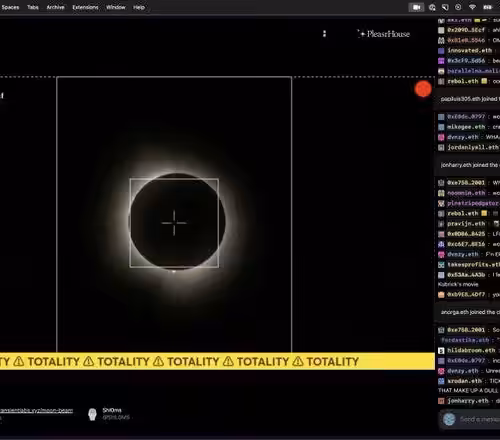Click avatar beside jonharry.eth chat message
This screenshot has height=440, width=500.
pos(441,401)
